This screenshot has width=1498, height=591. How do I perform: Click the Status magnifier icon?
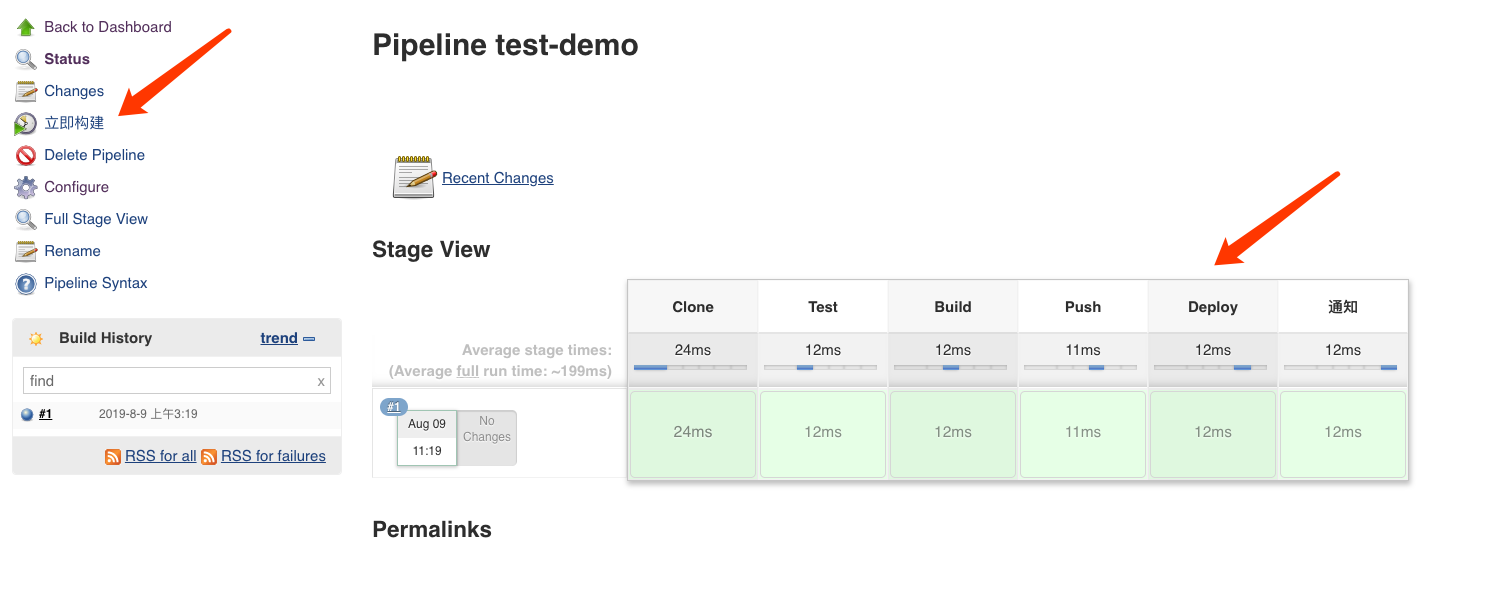pyautogui.click(x=26, y=59)
